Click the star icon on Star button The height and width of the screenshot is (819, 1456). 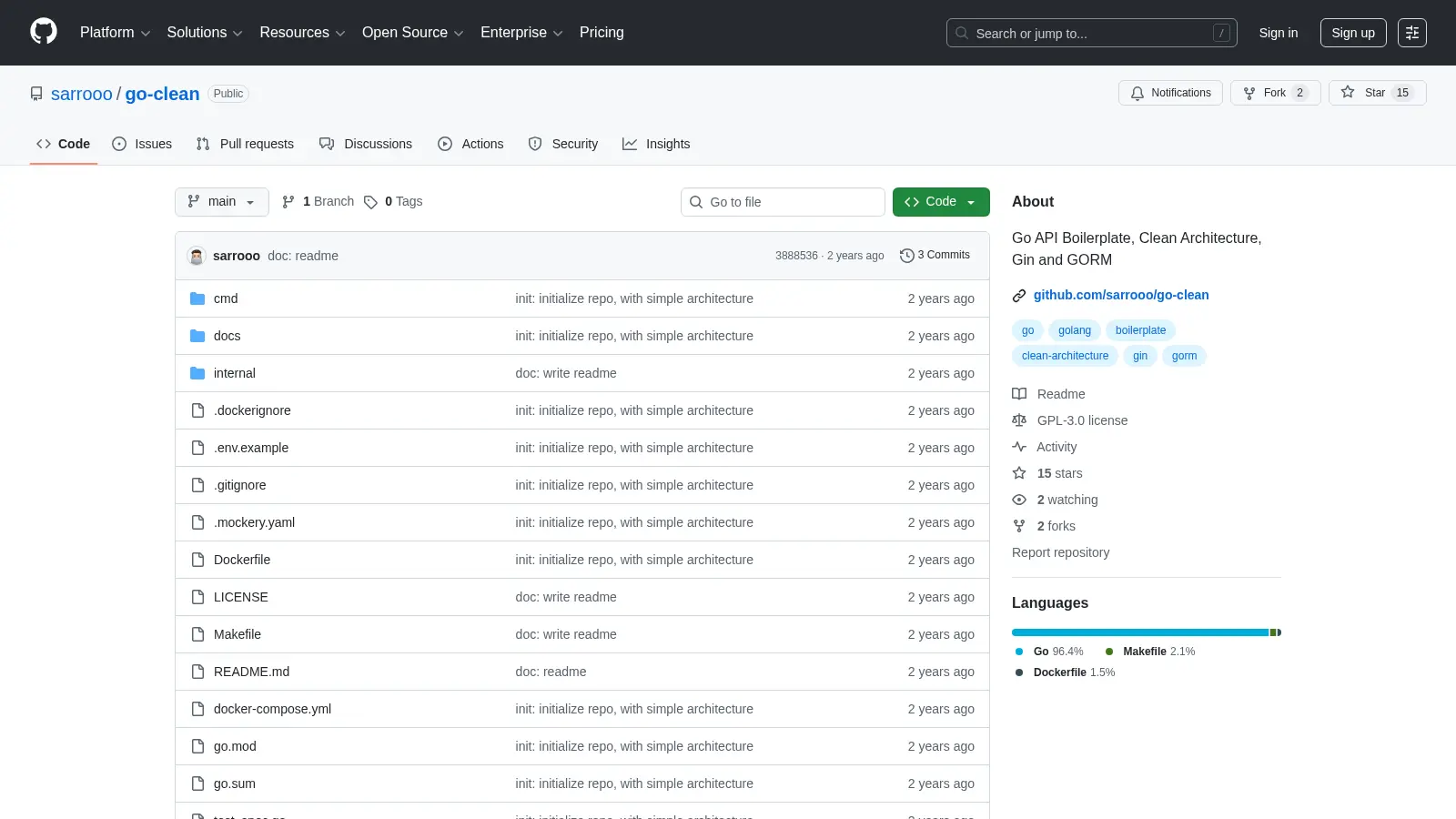[x=1348, y=92]
